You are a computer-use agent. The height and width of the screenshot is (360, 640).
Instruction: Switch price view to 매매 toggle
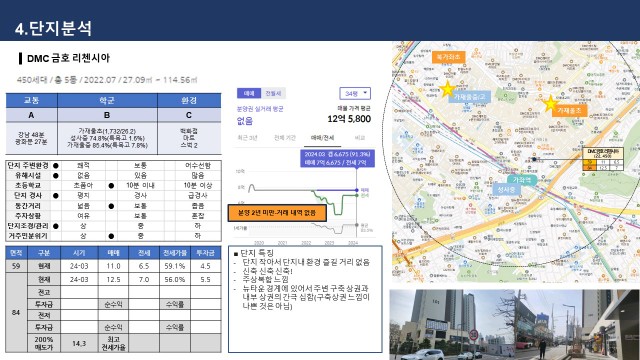coord(249,93)
